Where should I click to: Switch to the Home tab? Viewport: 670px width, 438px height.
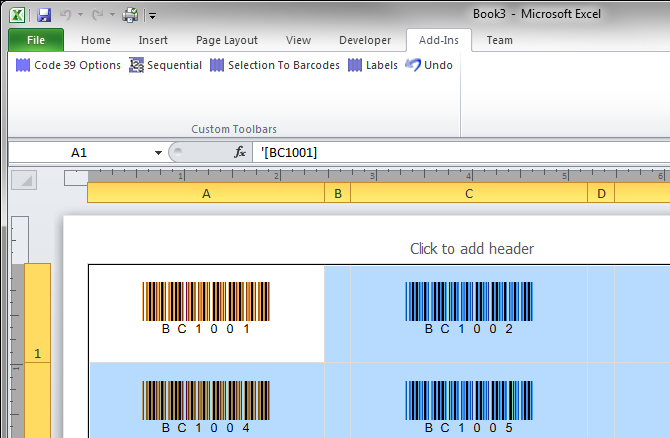coord(96,40)
